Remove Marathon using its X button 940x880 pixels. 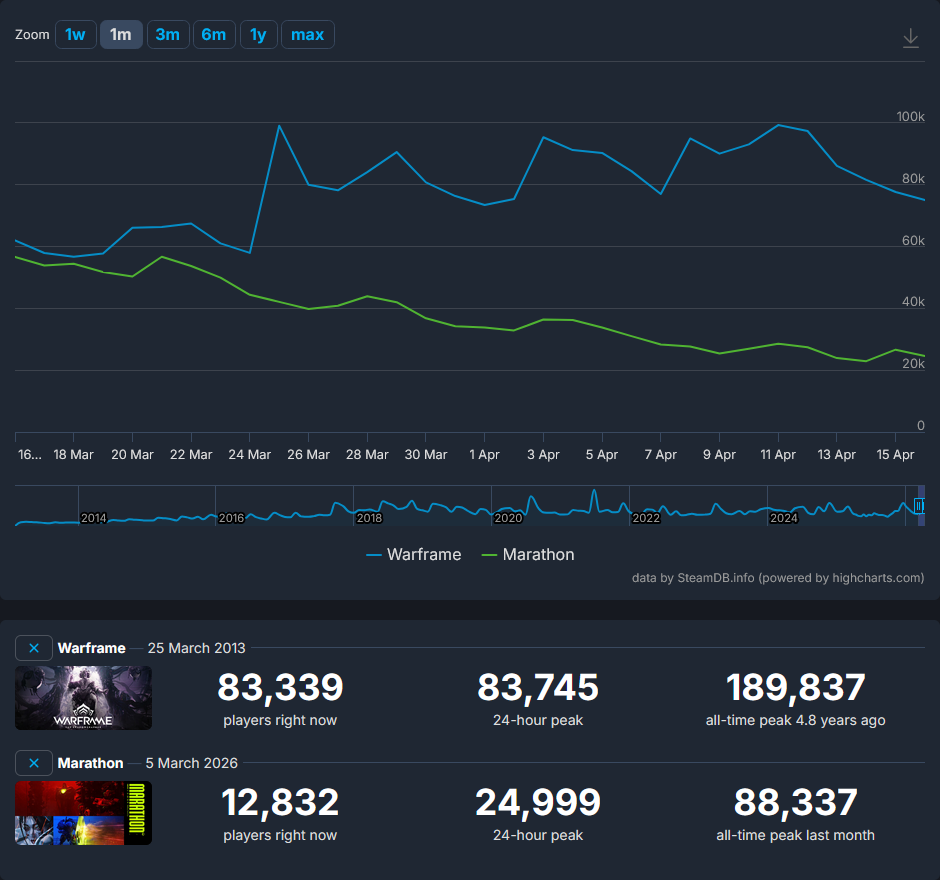(34, 763)
